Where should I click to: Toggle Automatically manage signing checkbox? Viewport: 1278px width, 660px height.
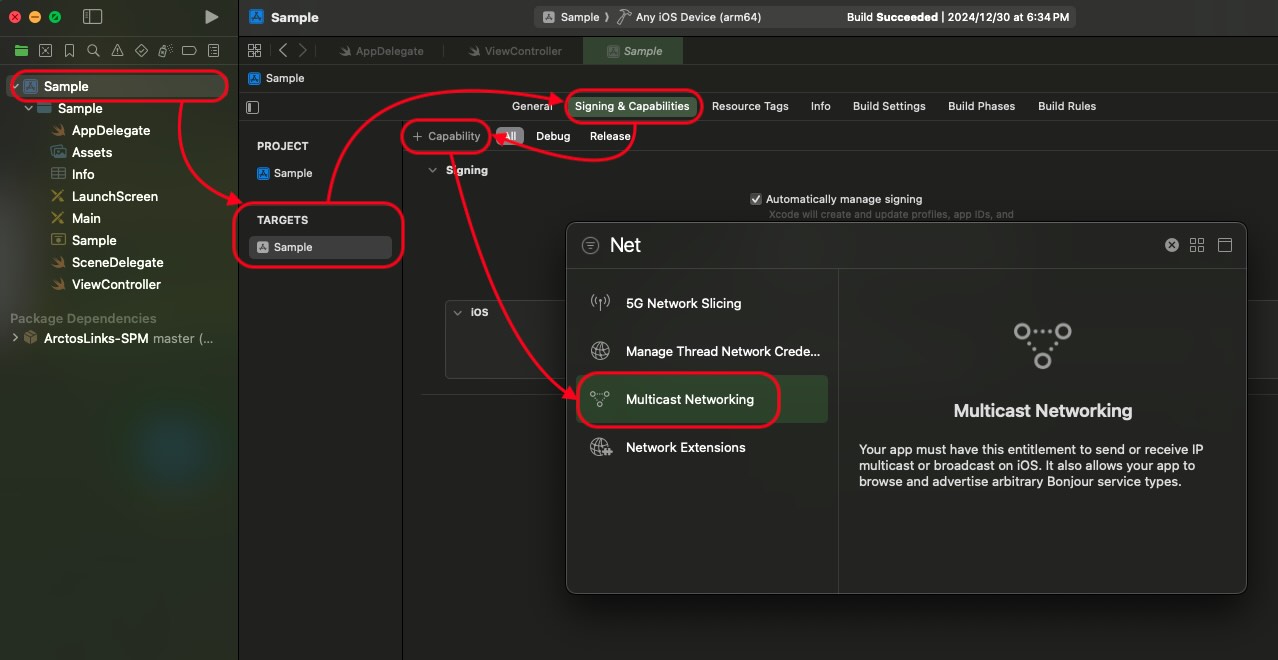pos(756,199)
